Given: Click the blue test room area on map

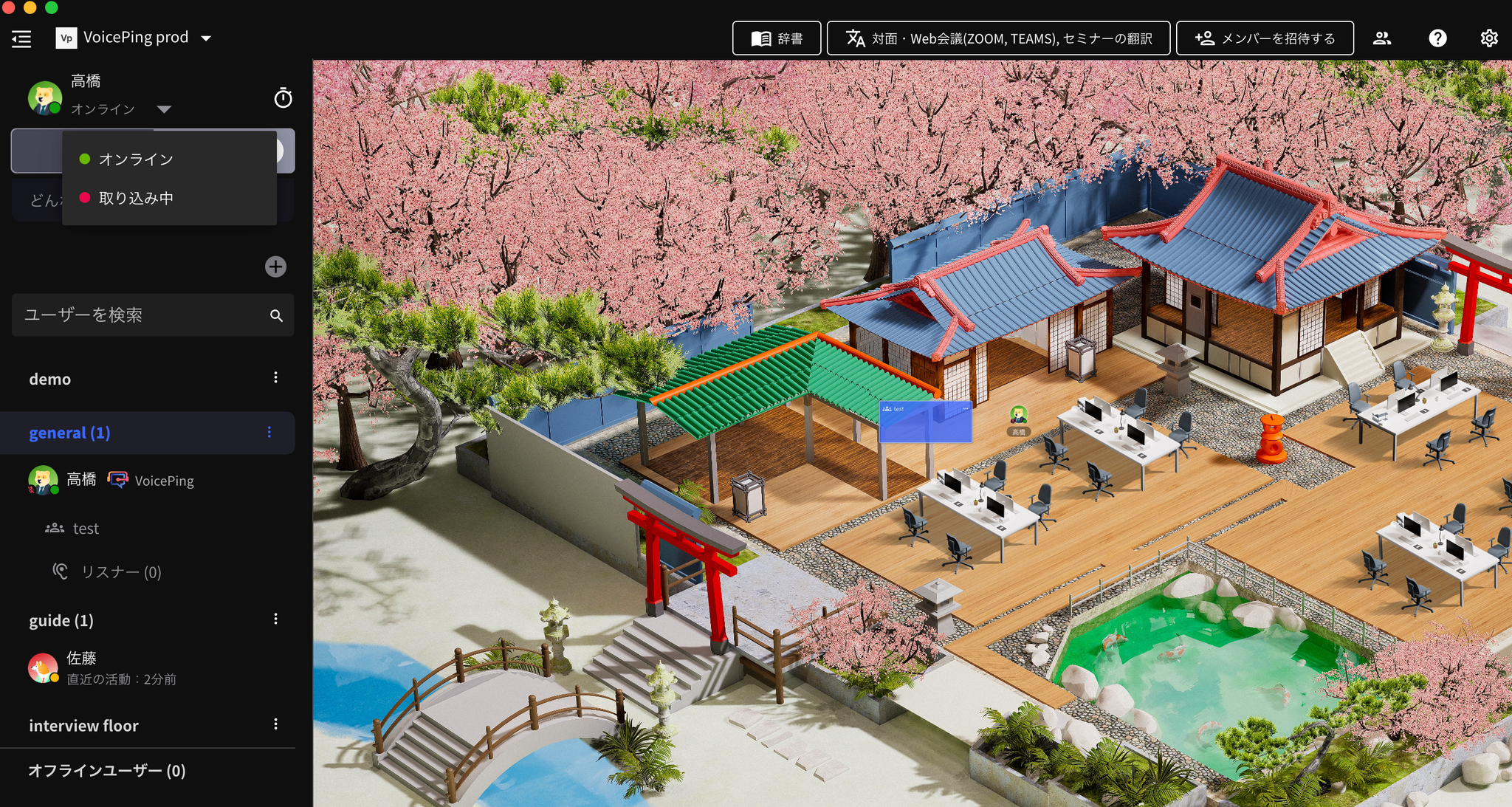Looking at the screenshot, I should (x=924, y=424).
